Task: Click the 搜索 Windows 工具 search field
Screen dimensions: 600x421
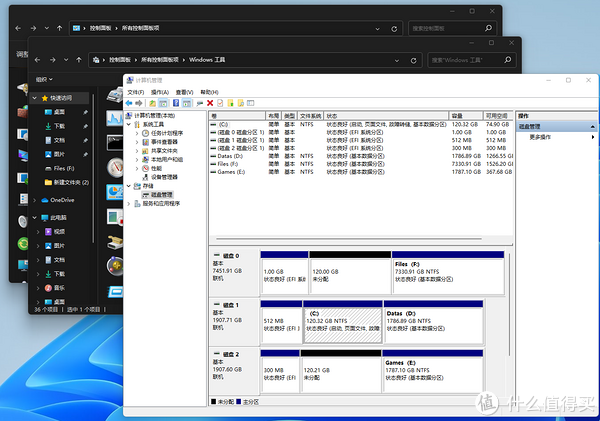Action: pos(471,60)
